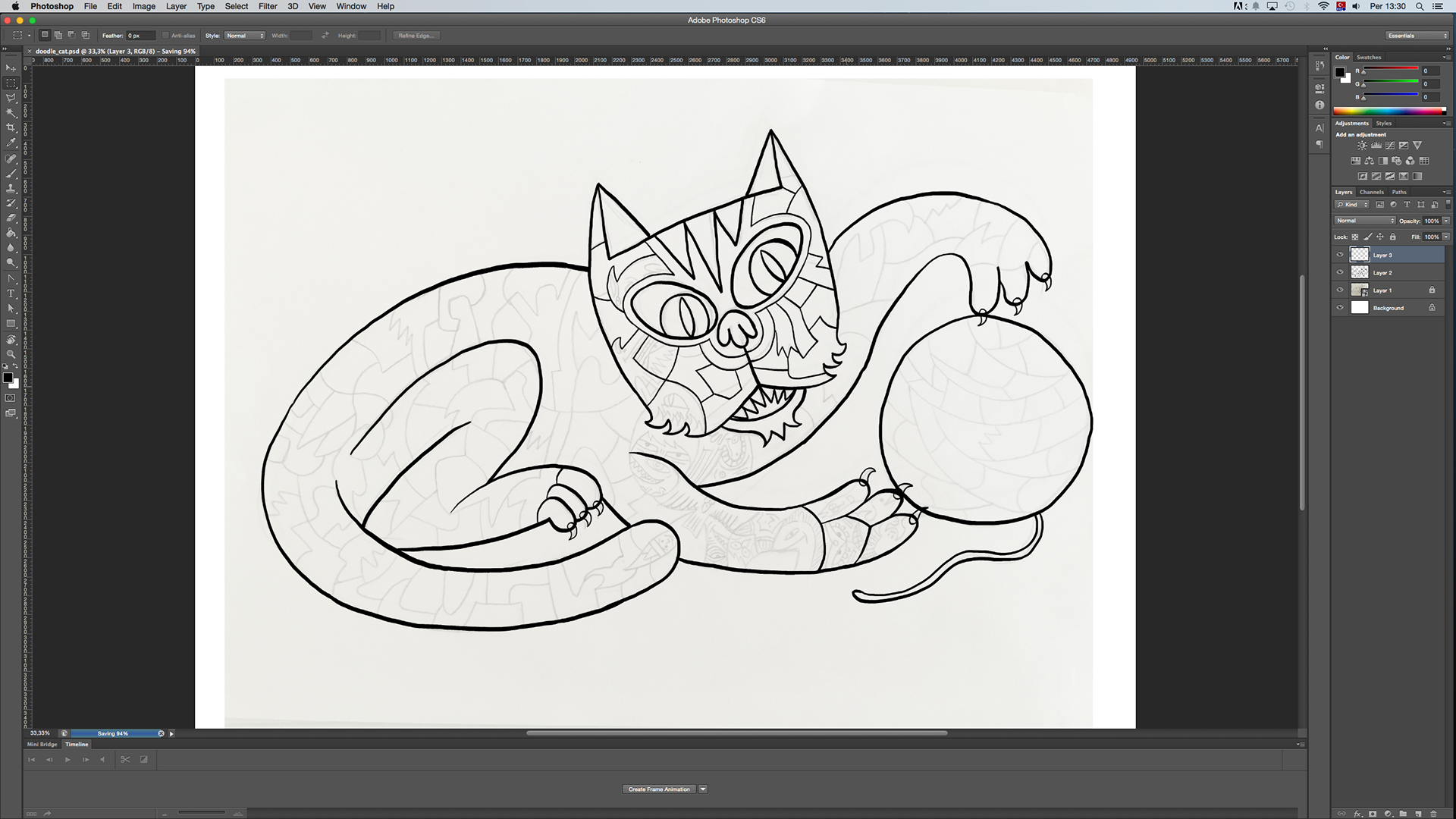This screenshot has height=819, width=1456.
Task: Open the Filter menu
Action: pos(267,6)
